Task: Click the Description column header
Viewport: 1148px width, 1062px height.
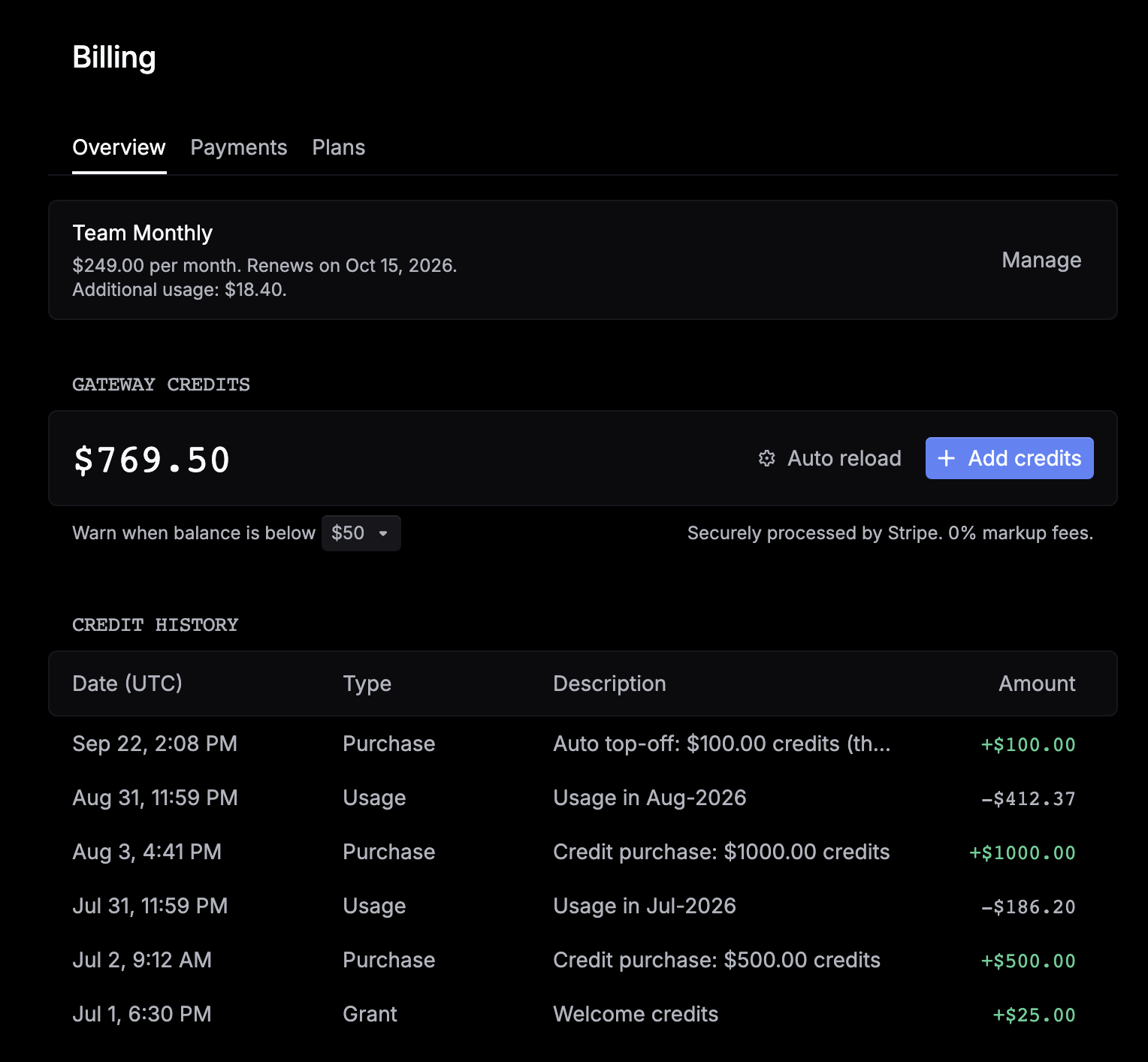Action: [609, 683]
